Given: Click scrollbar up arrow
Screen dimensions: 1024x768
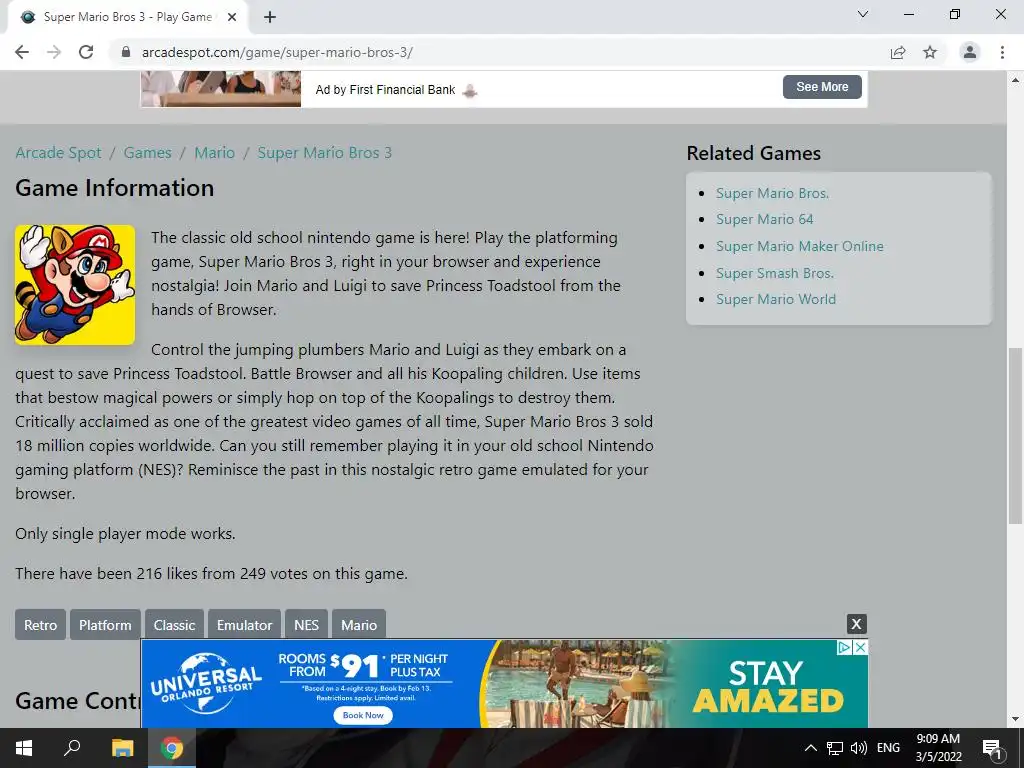Looking at the screenshot, I should click(1015, 80).
